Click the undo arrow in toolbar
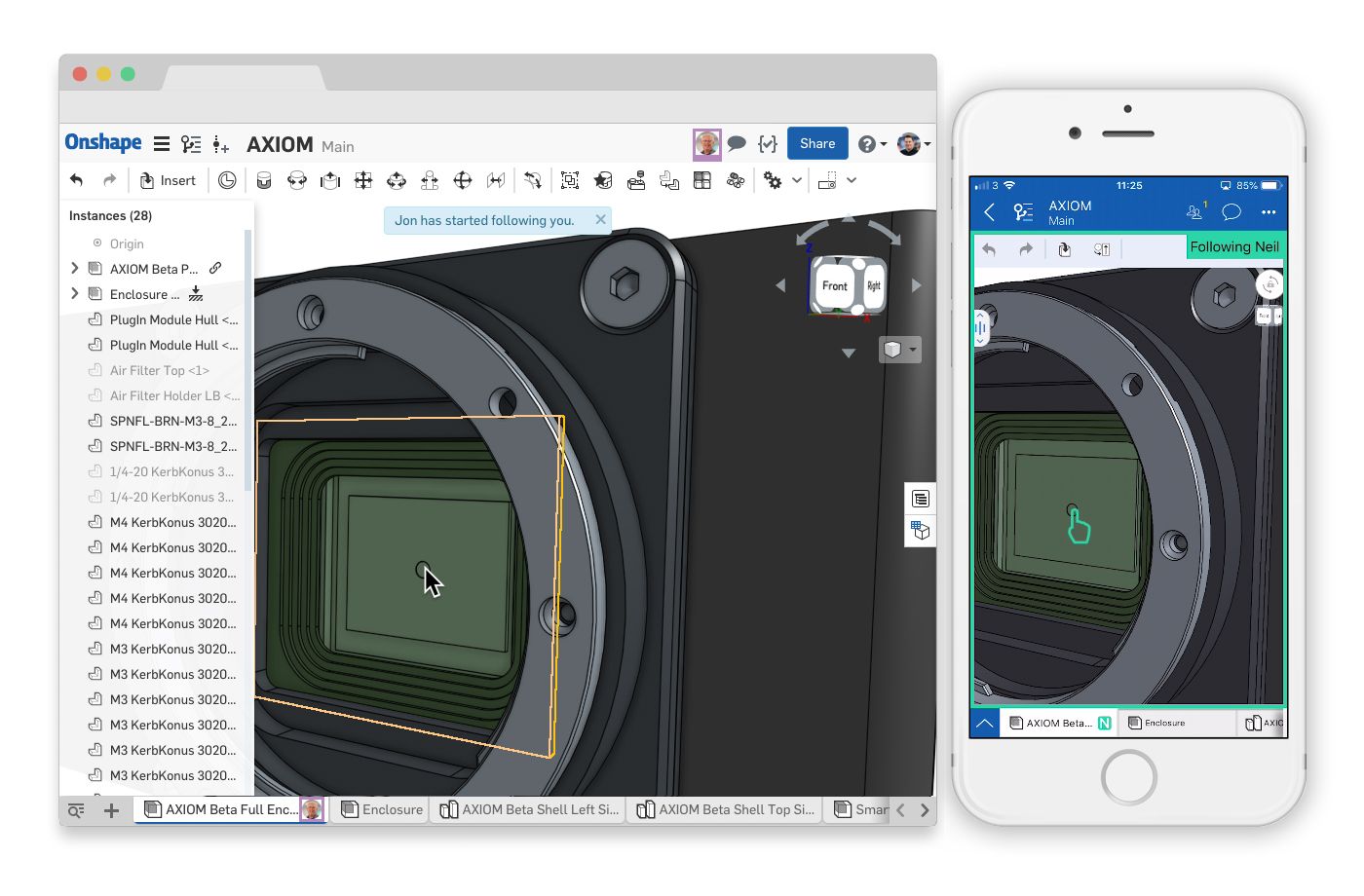 pyautogui.click(x=77, y=180)
